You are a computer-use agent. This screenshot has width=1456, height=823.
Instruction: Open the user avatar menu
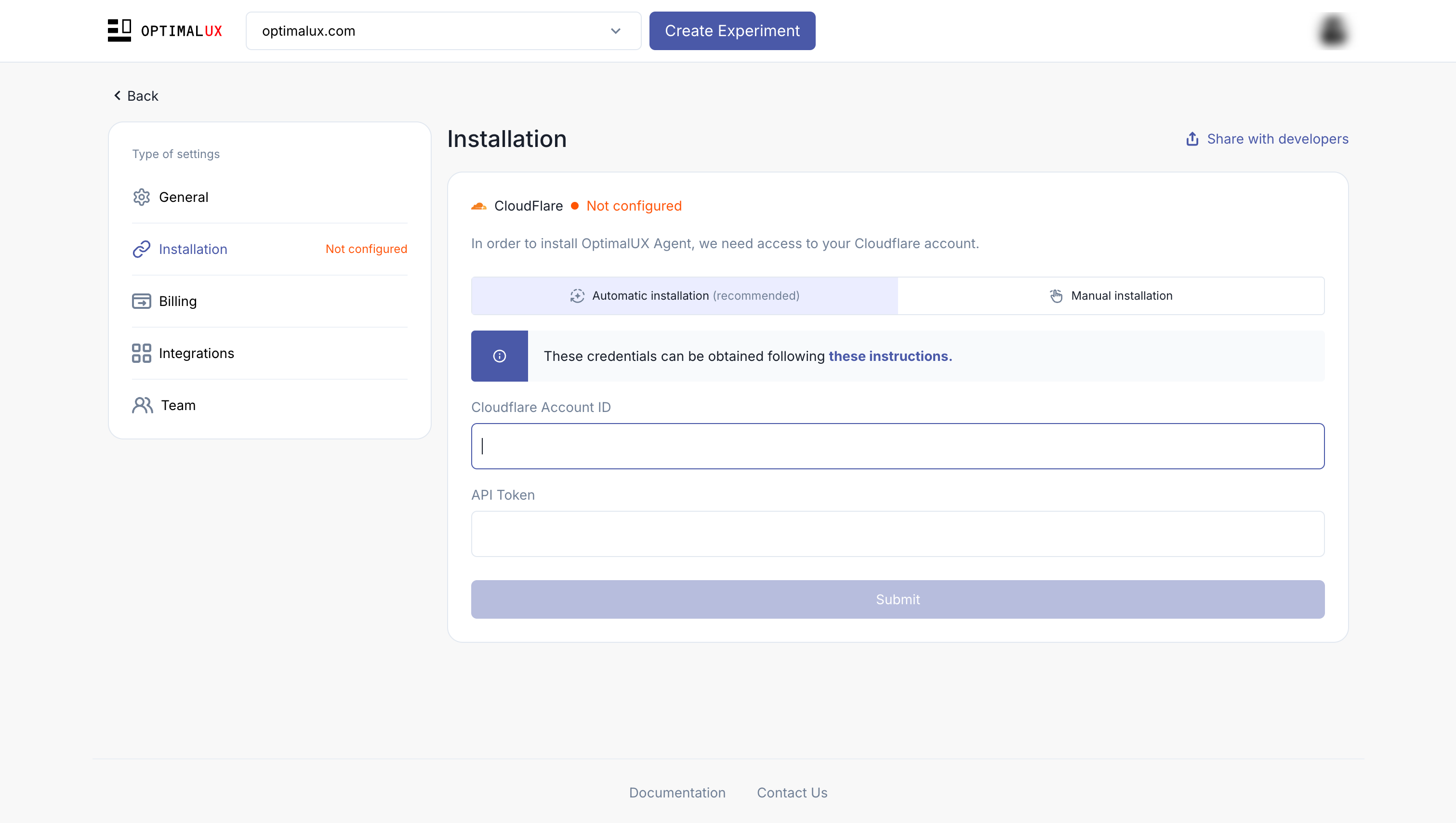coord(1332,31)
